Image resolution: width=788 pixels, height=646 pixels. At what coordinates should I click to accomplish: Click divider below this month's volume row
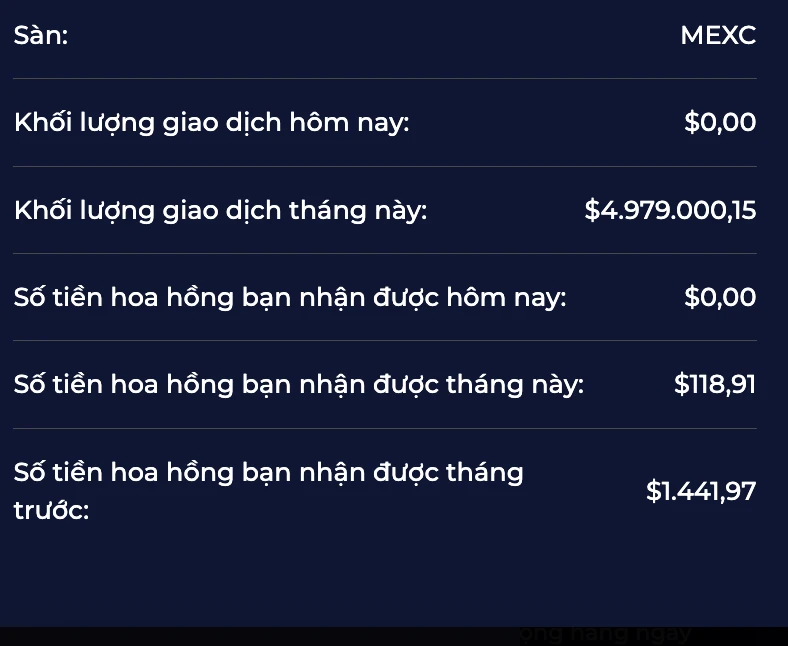[385, 254]
